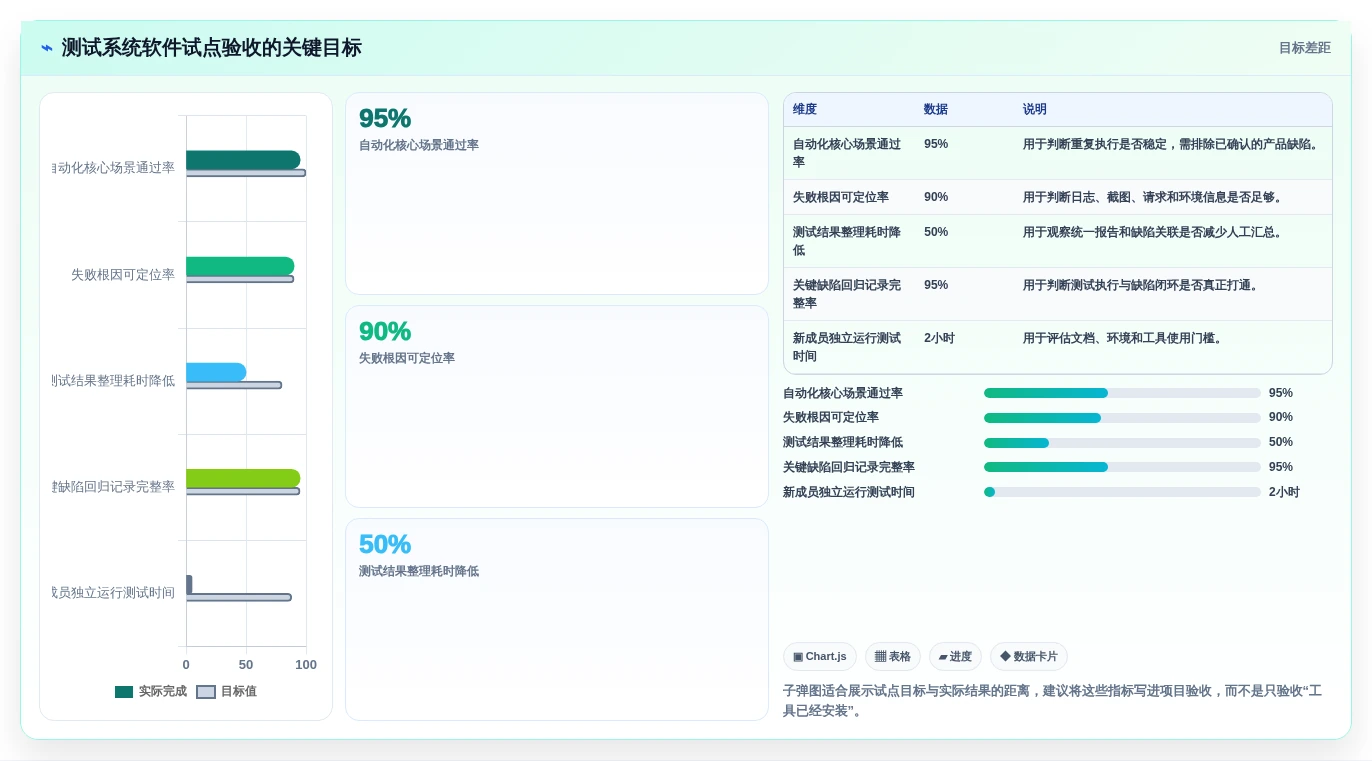
Task: Toggle the 目标值 legend entry
Action: 226,691
